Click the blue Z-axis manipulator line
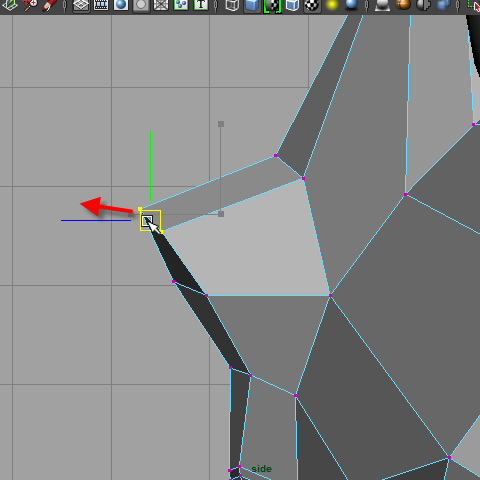The image size is (480, 480). click(x=96, y=220)
